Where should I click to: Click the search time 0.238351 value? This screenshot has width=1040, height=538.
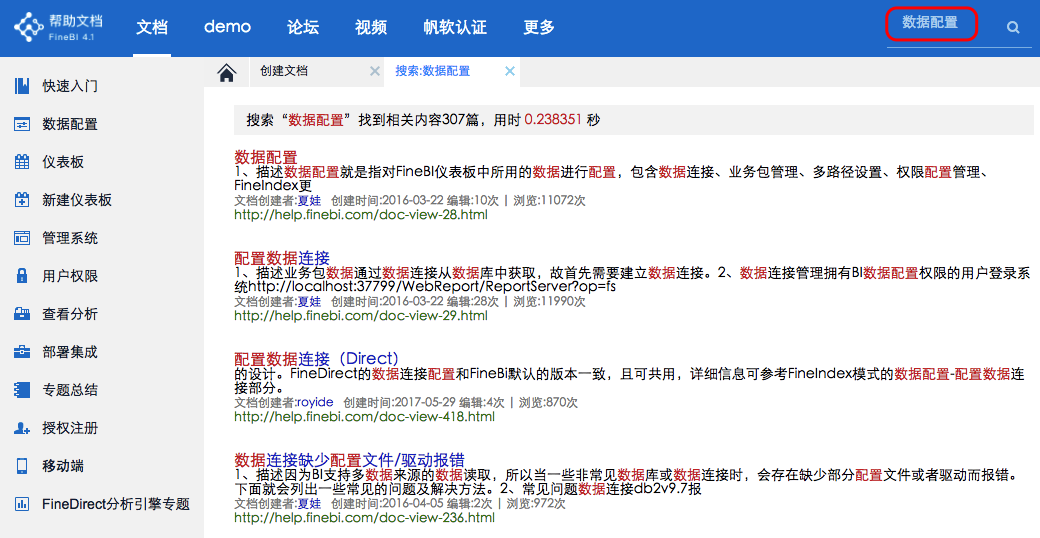click(552, 120)
